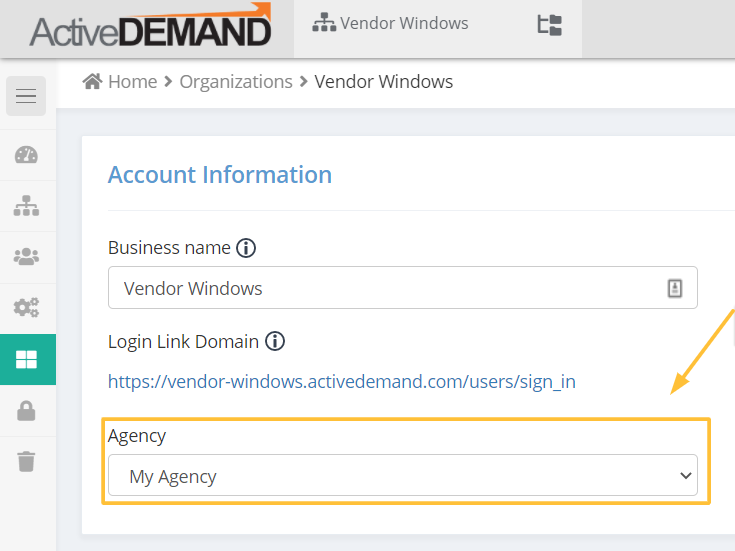Click the Business name input field
The width and height of the screenshot is (735, 551).
tap(403, 288)
